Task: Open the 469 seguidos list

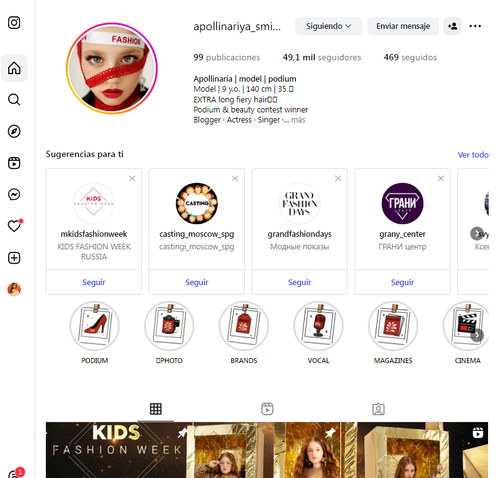Action: click(410, 57)
